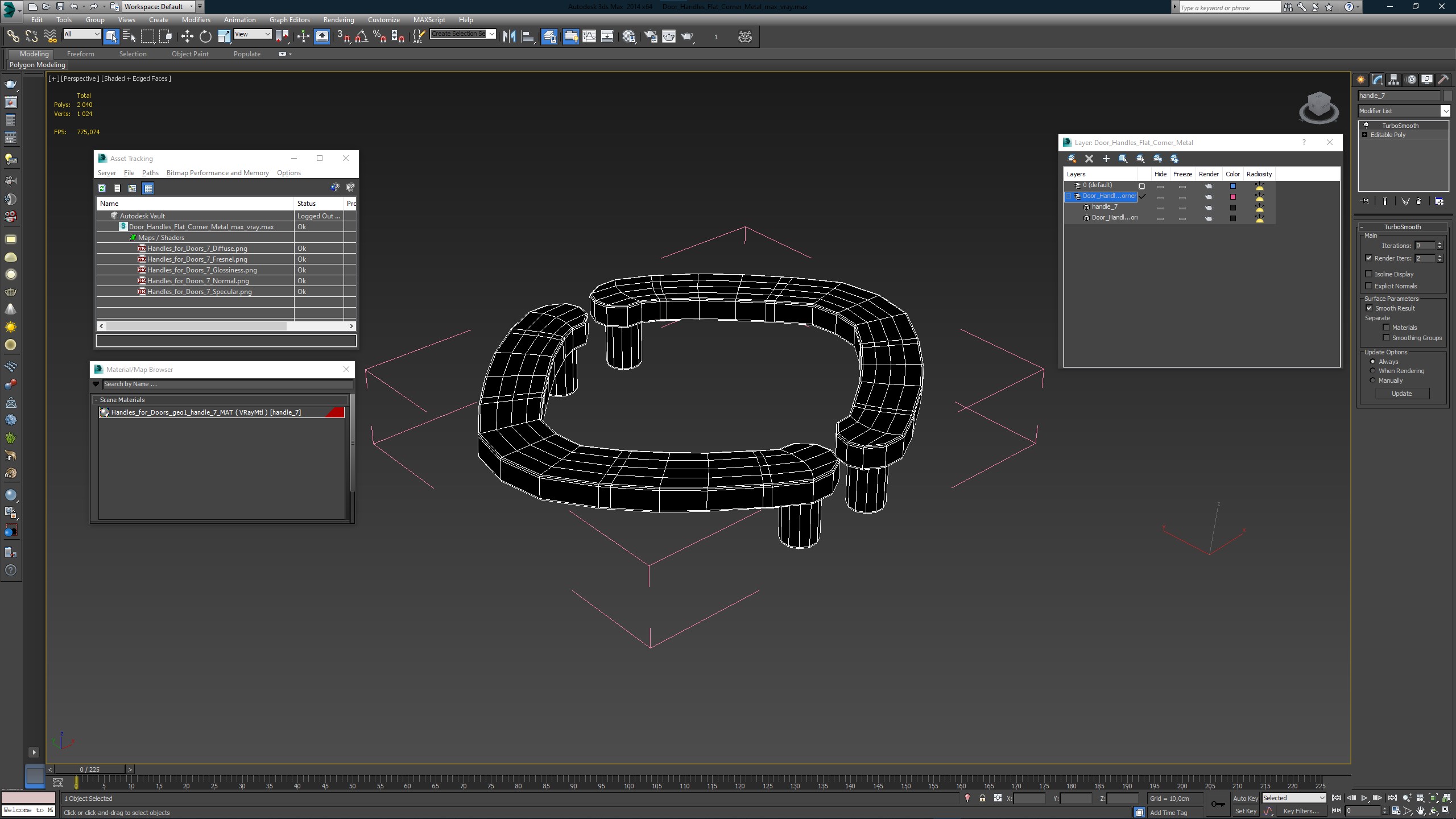Click the Auto Key button

[x=1245, y=799]
